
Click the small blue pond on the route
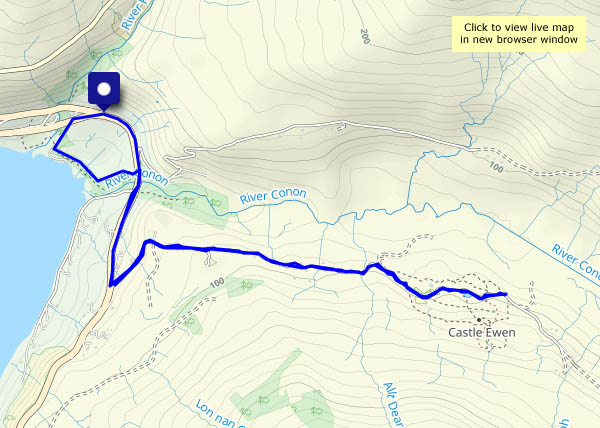pyautogui.click(x=467, y=295)
